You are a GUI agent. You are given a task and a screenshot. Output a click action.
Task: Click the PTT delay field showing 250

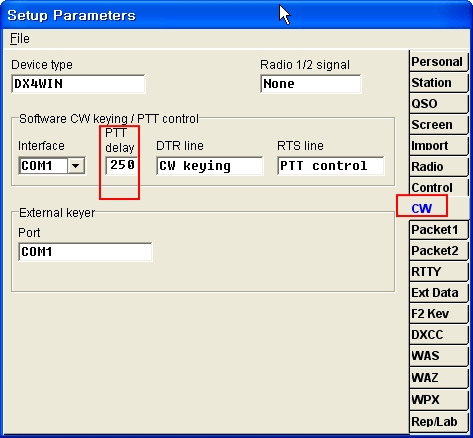(x=122, y=166)
